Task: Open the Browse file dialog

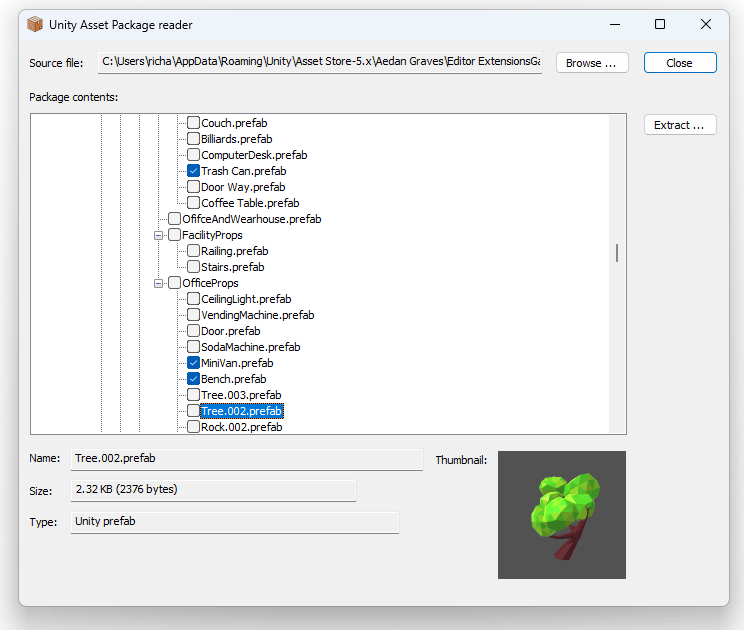Action: pos(592,63)
